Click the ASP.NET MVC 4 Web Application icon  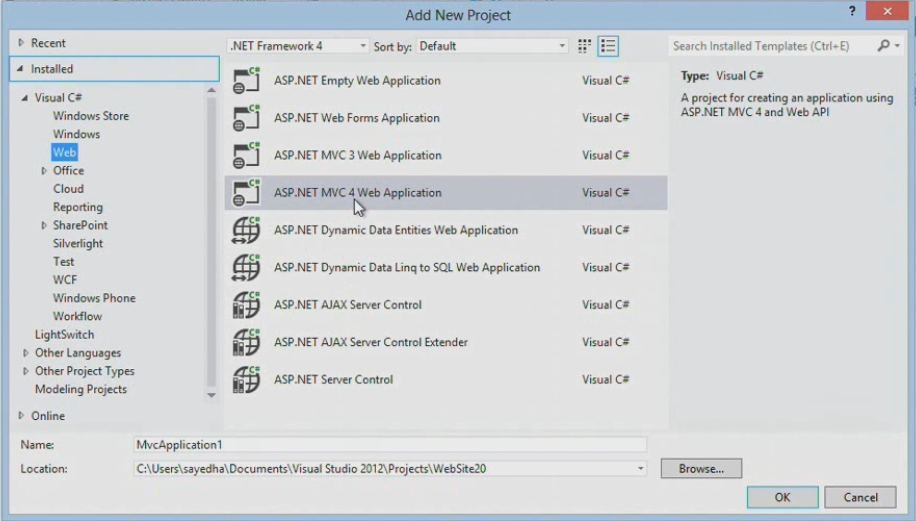pos(246,193)
